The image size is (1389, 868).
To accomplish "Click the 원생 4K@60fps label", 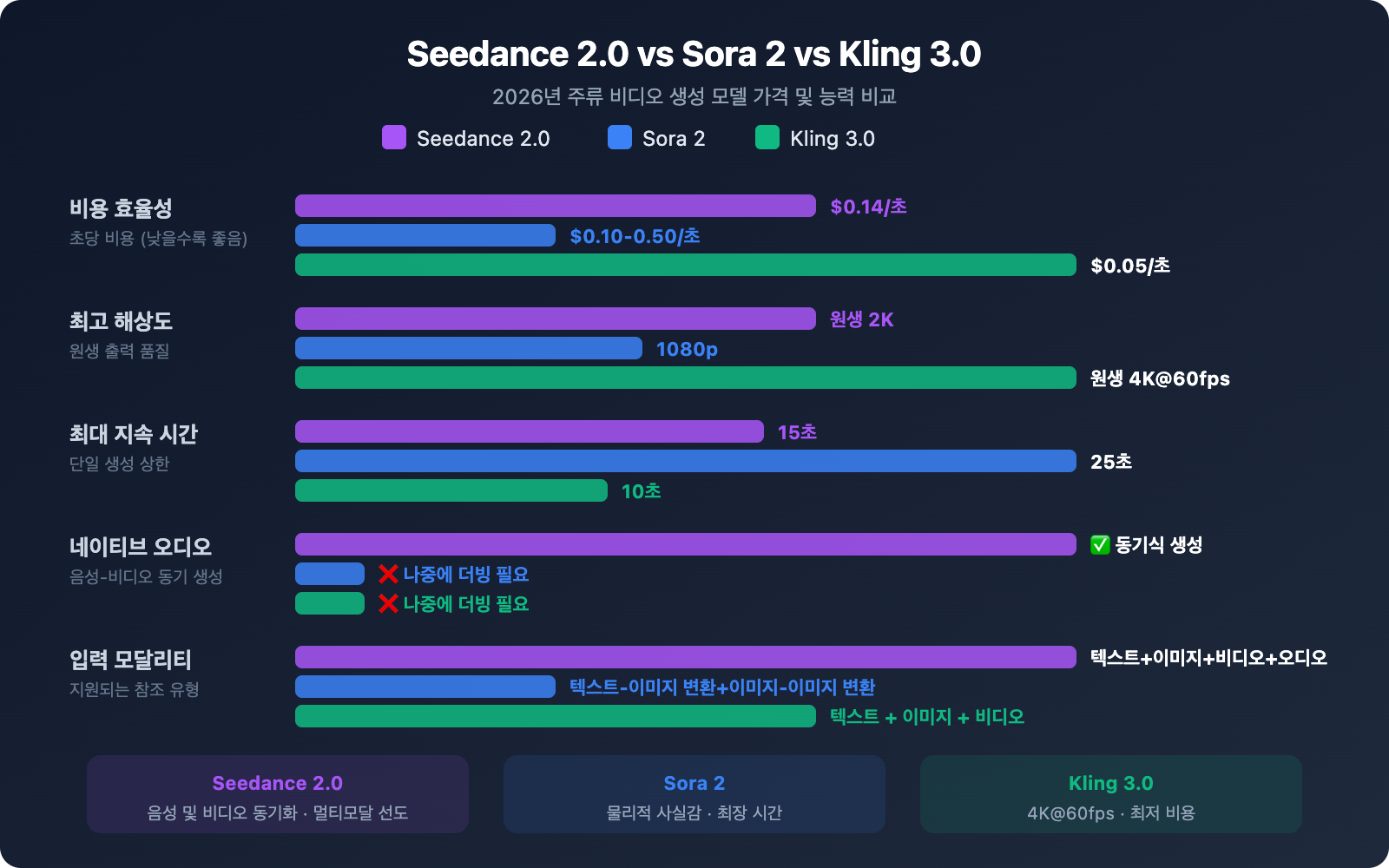I will tap(1158, 379).
